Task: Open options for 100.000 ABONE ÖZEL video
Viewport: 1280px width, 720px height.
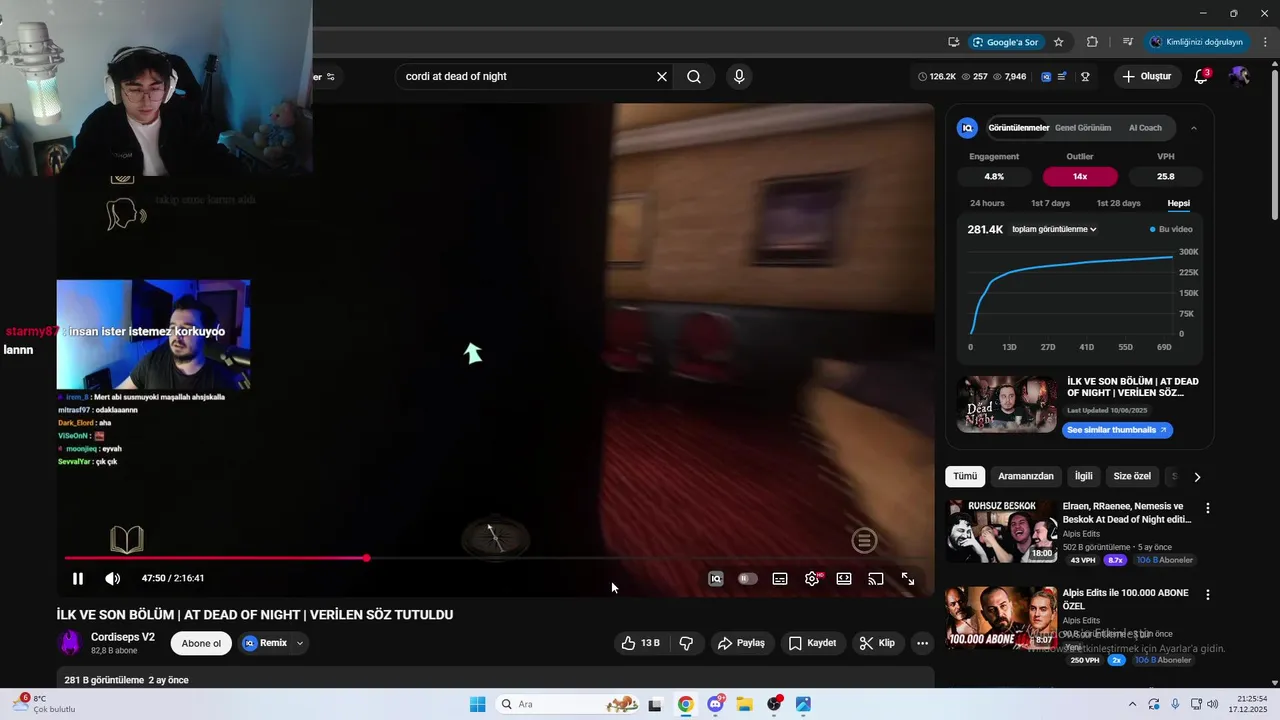Action: tap(1207, 594)
